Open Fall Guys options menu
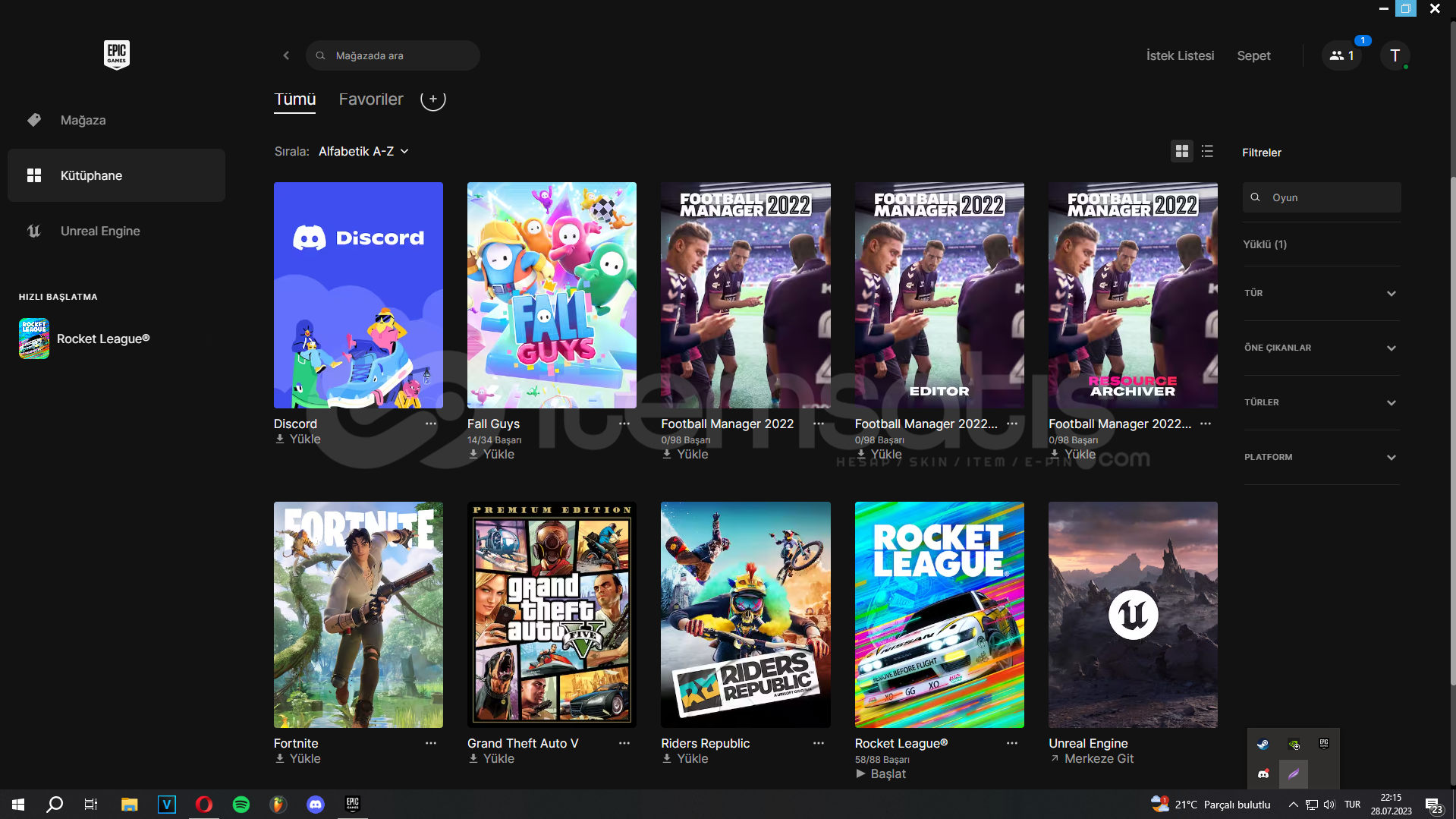The width and height of the screenshot is (1456, 819). coord(624,424)
